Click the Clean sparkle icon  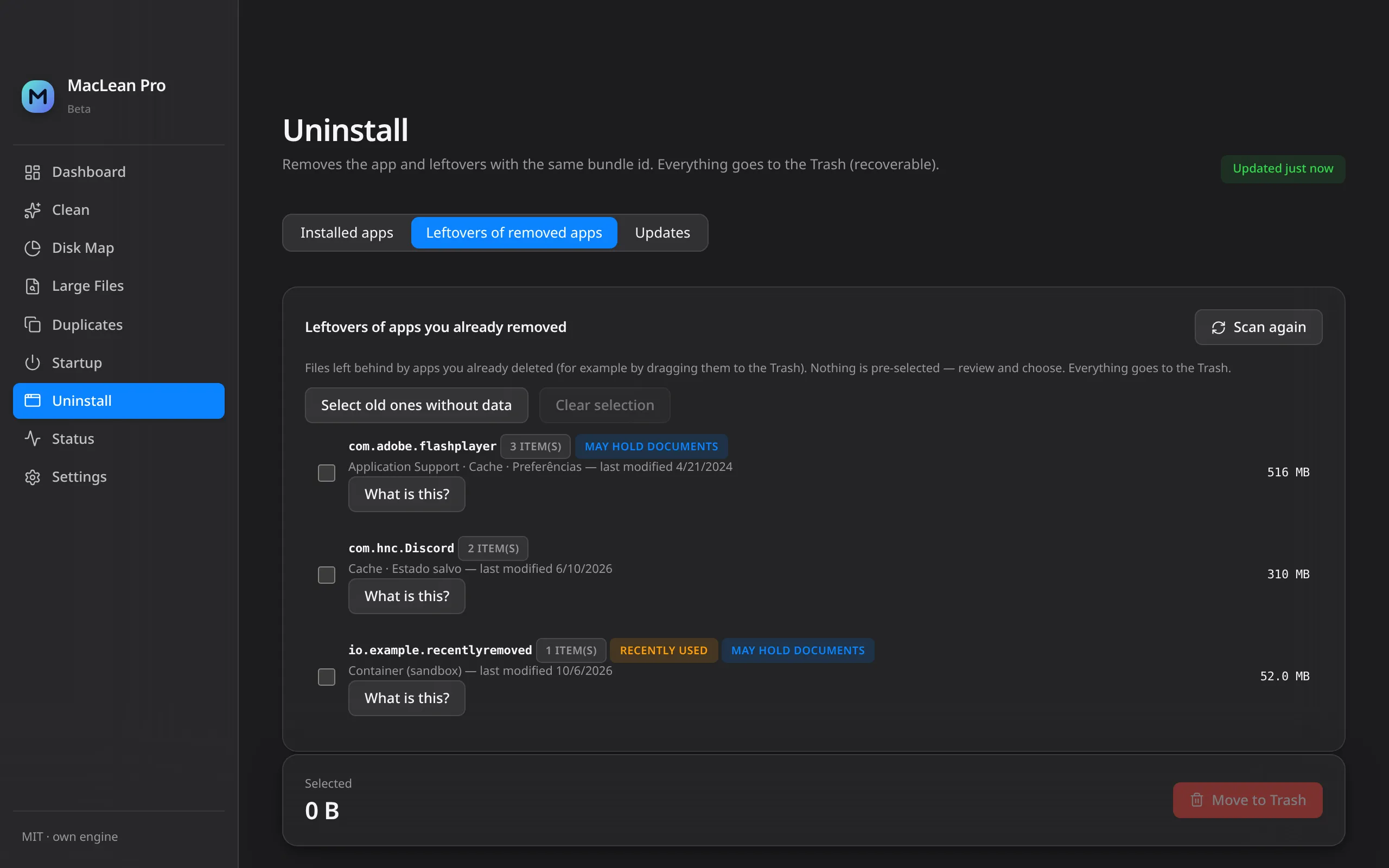(x=33, y=210)
